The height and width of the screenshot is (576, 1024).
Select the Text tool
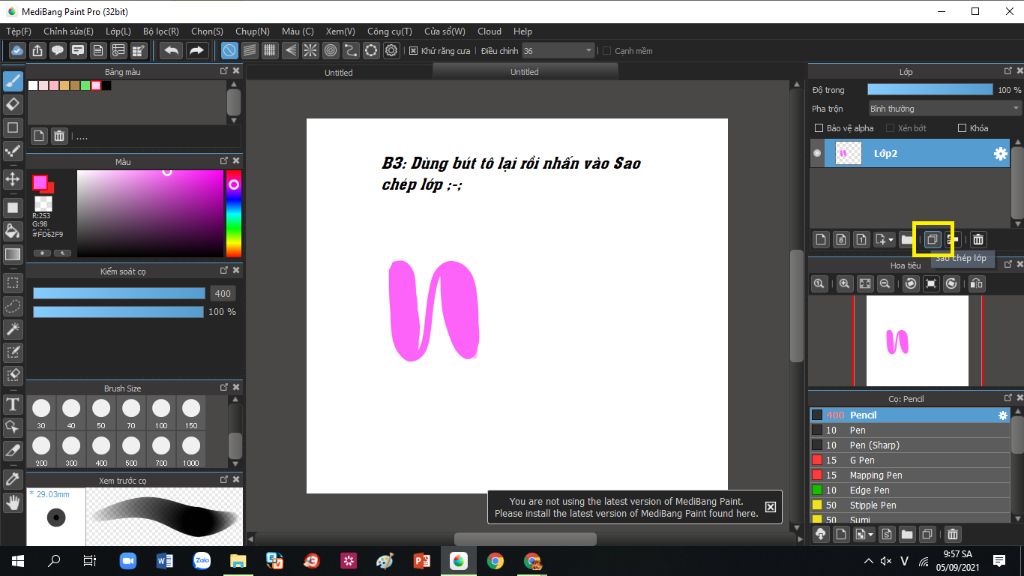point(12,404)
